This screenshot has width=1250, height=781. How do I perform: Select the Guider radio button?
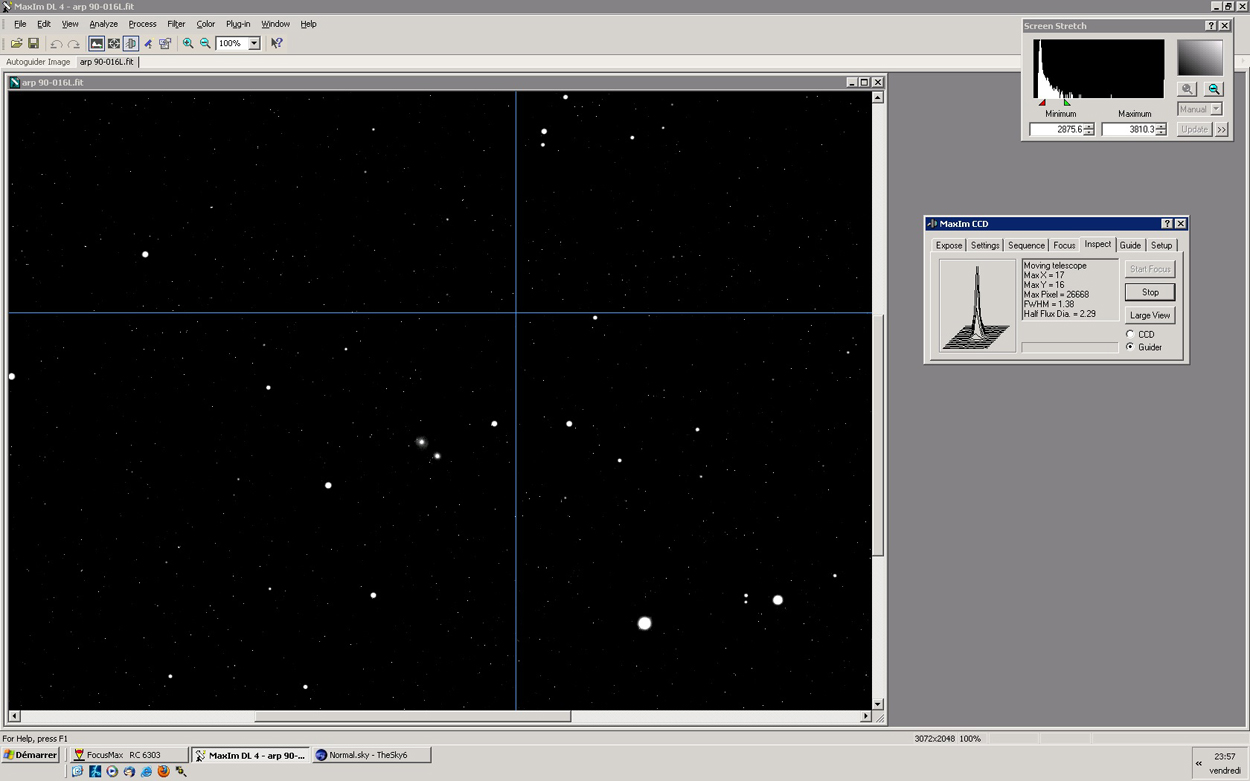pyautogui.click(x=1130, y=347)
